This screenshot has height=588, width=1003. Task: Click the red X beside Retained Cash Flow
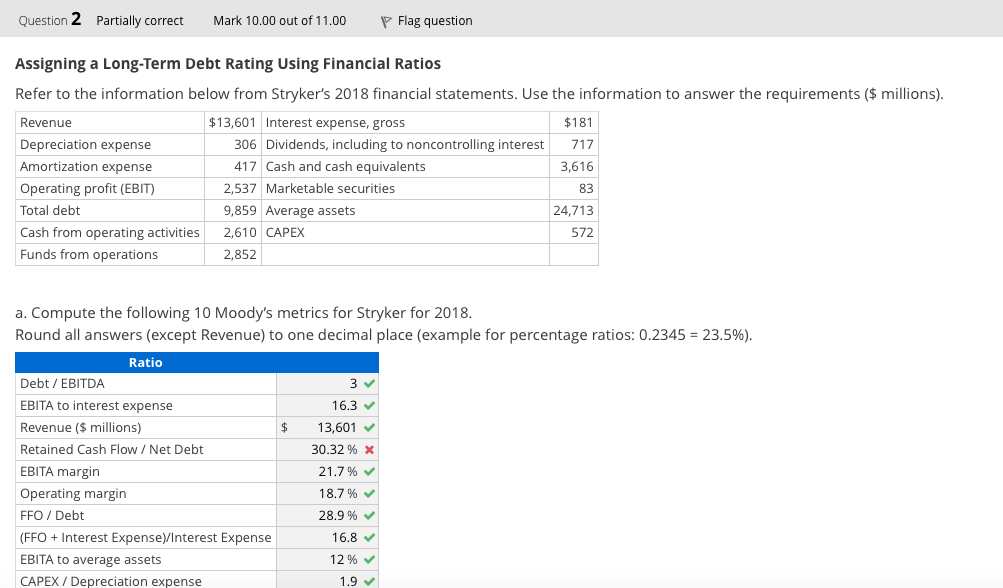(369, 450)
